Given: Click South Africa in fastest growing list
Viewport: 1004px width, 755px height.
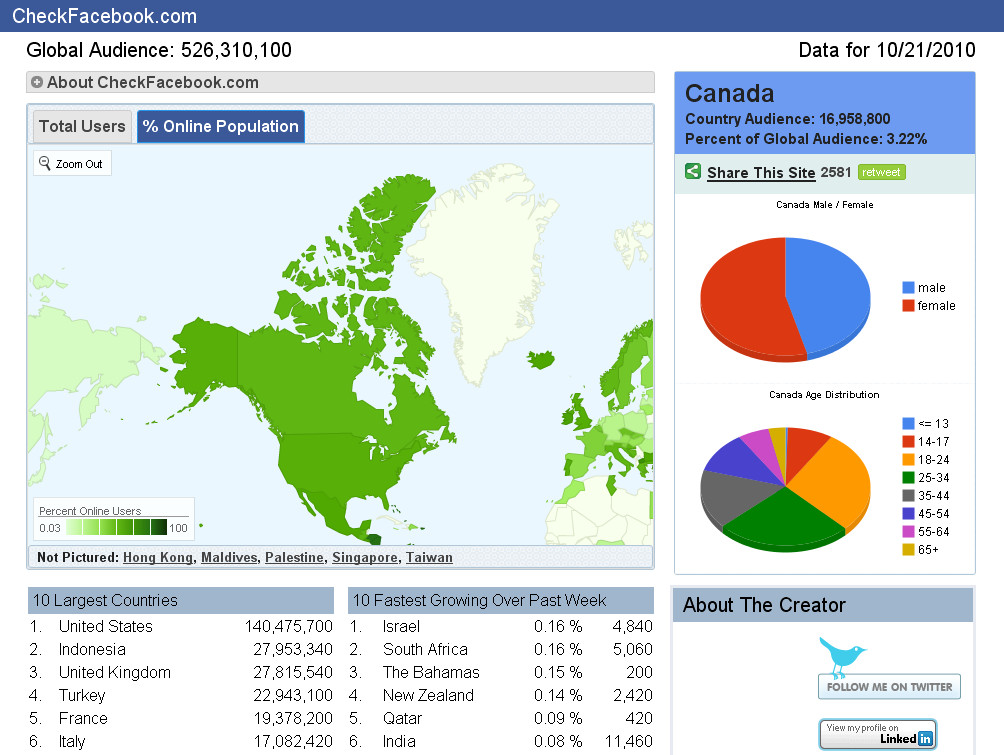Looking at the screenshot, I should pyautogui.click(x=425, y=649).
